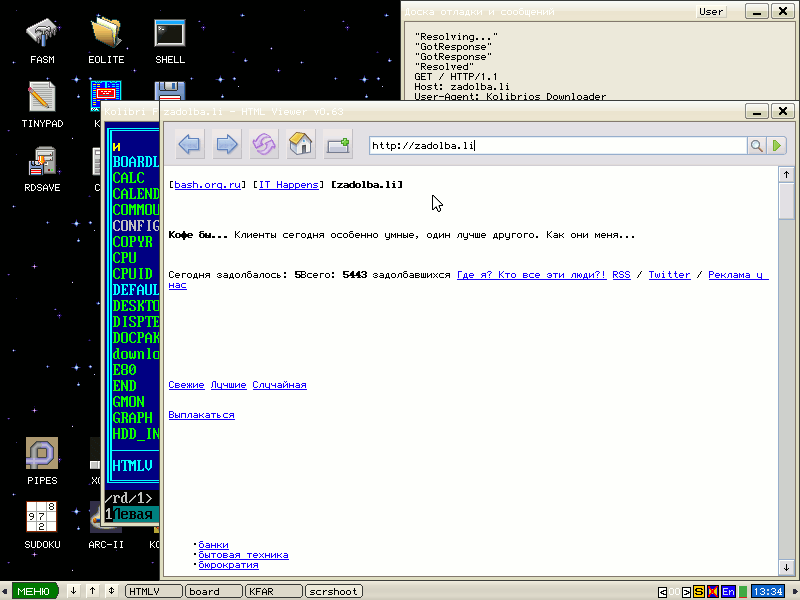The height and width of the screenshot is (600, 800).
Task: Select the scrshoot taskbar item
Action: pyautogui.click(x=333, y=592)
